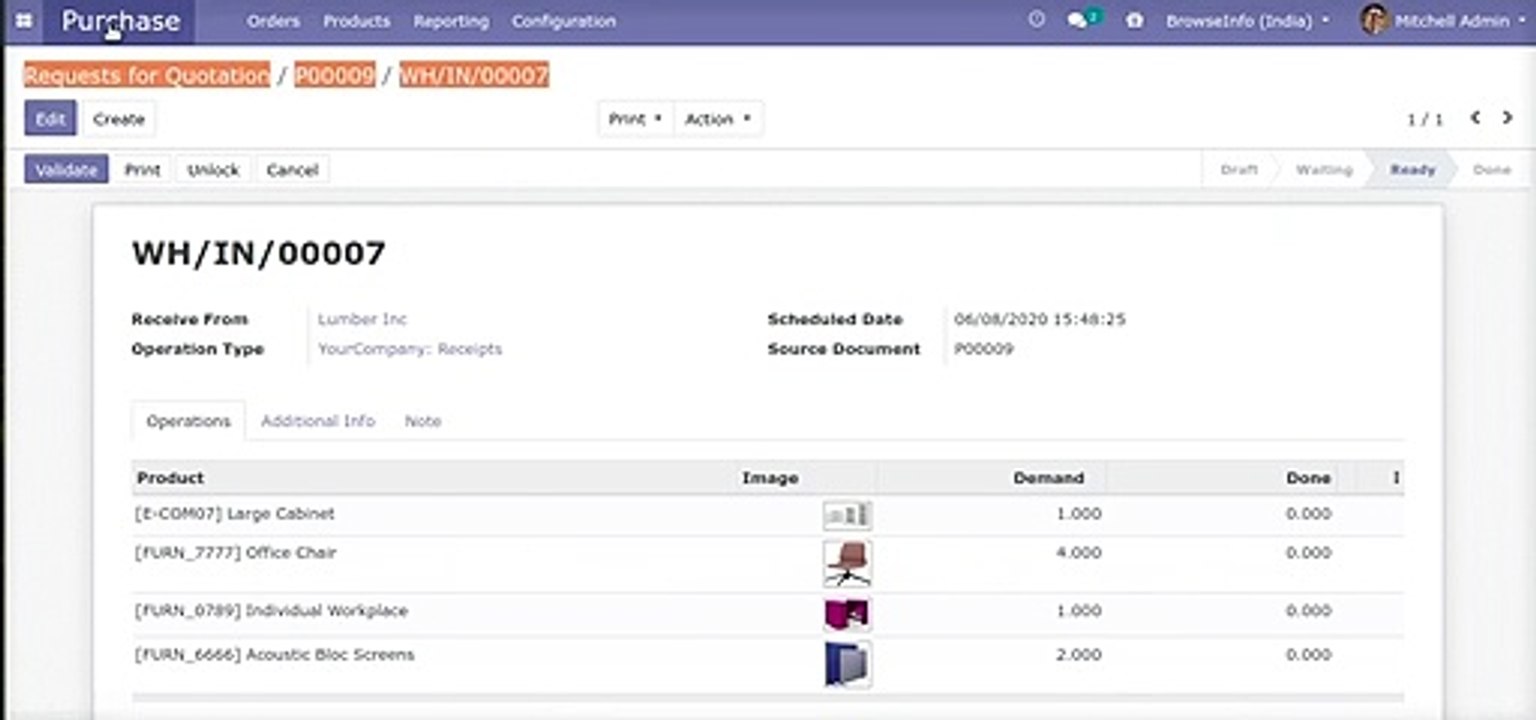Click Acoustic Bloc Screens product image
1536x720 pixels.
pyautogui.click(x=848, y=664)
